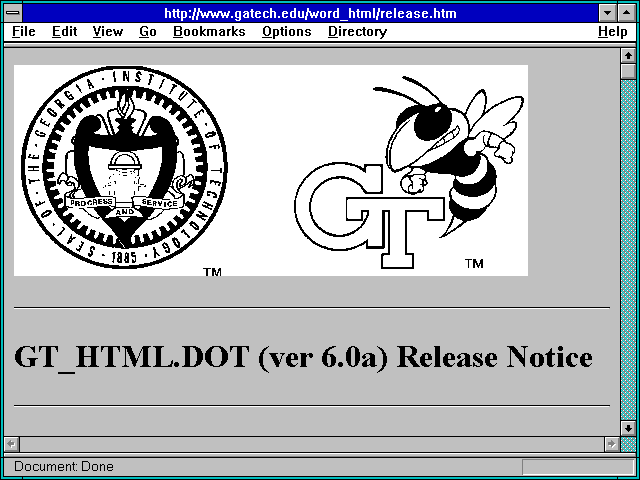Maximize the browser window
This screenshot has width=640, height=480.
click(627, 13)
